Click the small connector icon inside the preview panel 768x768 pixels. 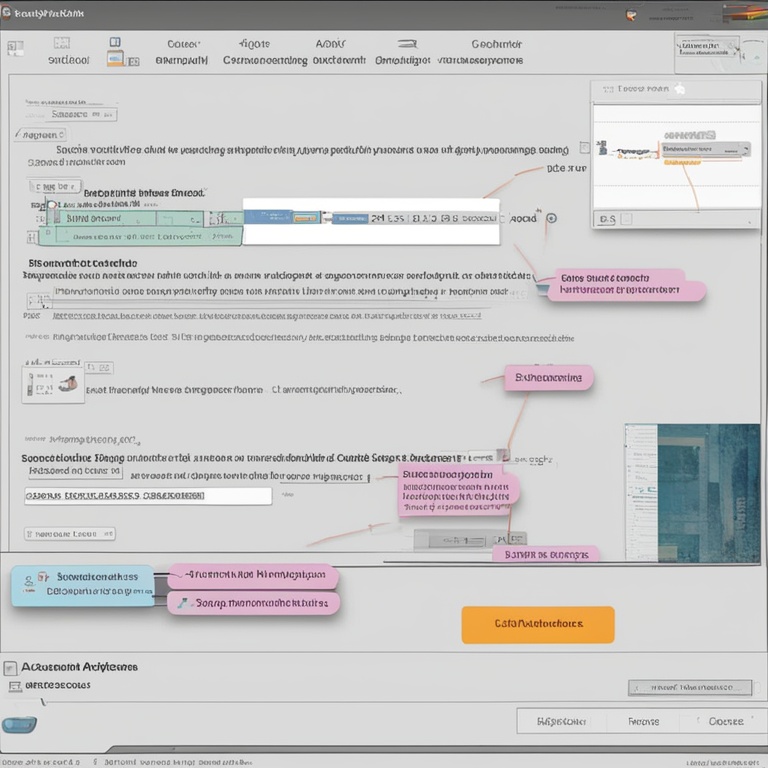click(602, 148)
